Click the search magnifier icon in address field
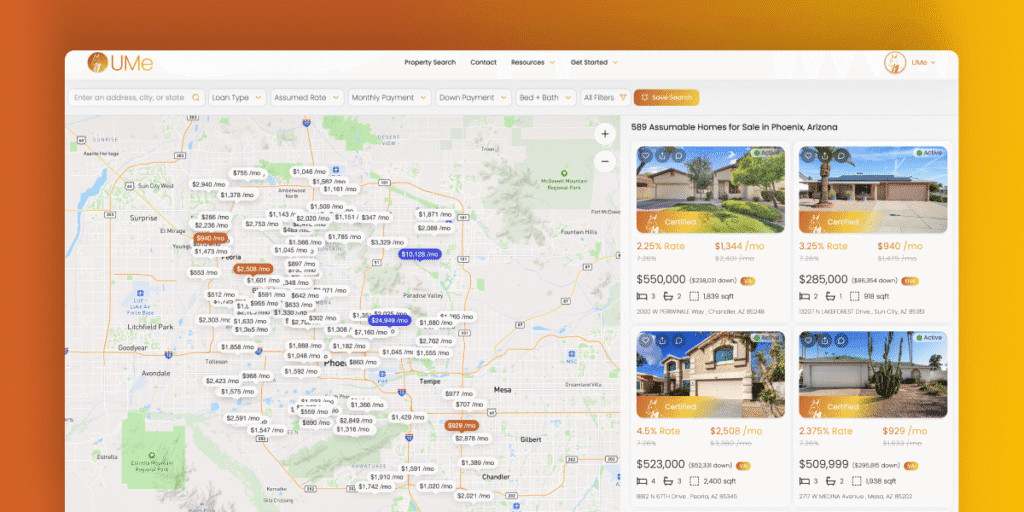The width and height of the screenshot is (1024, 512). pyautogui.click(x=196, y=98)
